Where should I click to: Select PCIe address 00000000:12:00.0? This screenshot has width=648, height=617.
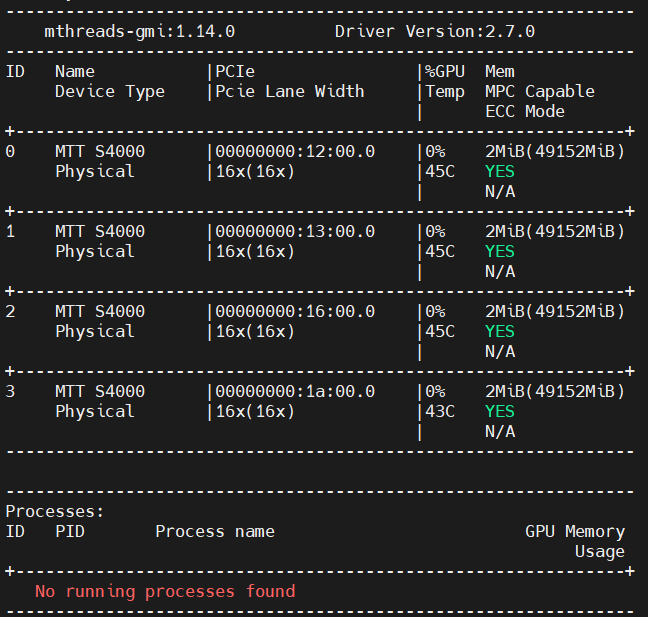[295, 151]
